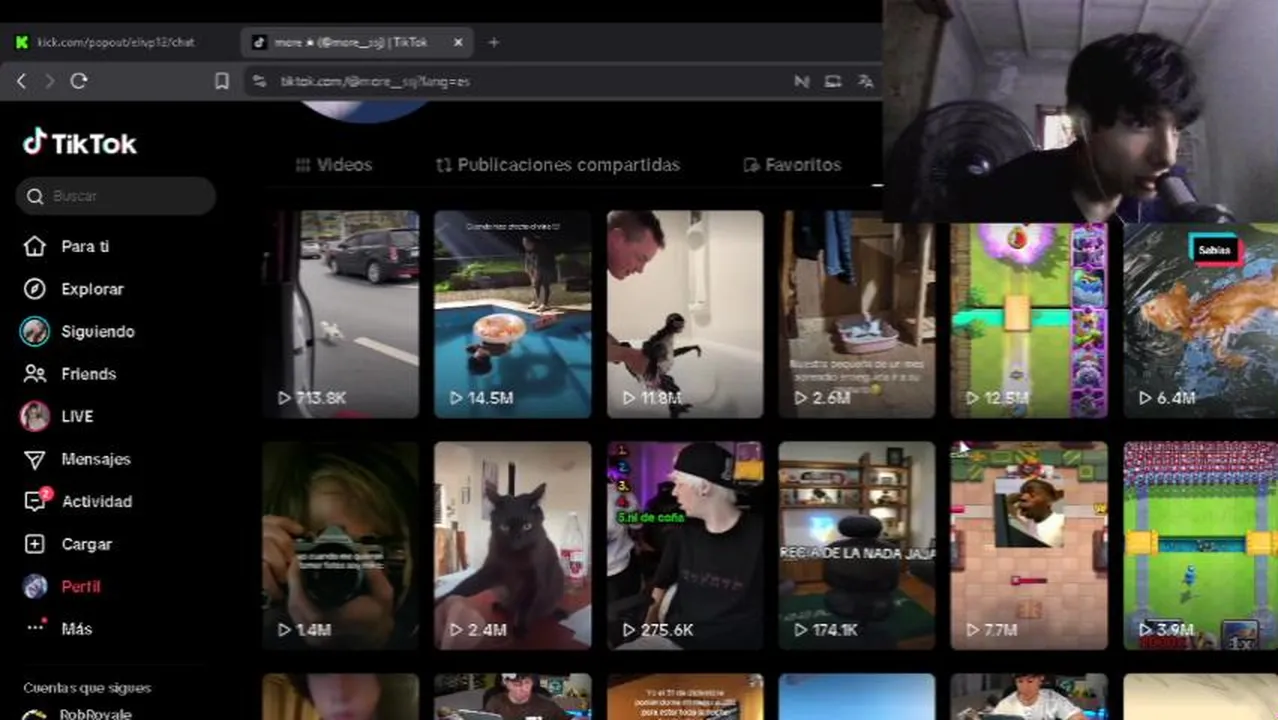Open the 7.7M views meme video
The height and width of the screenshot is (720, 1278).
click(1029, 546)
